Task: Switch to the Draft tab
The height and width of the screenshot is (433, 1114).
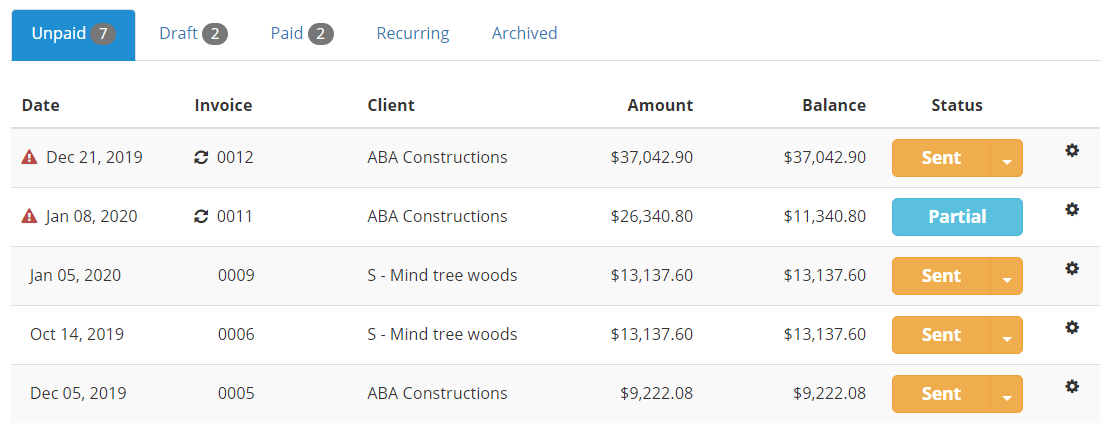Action: coord(193,34)
